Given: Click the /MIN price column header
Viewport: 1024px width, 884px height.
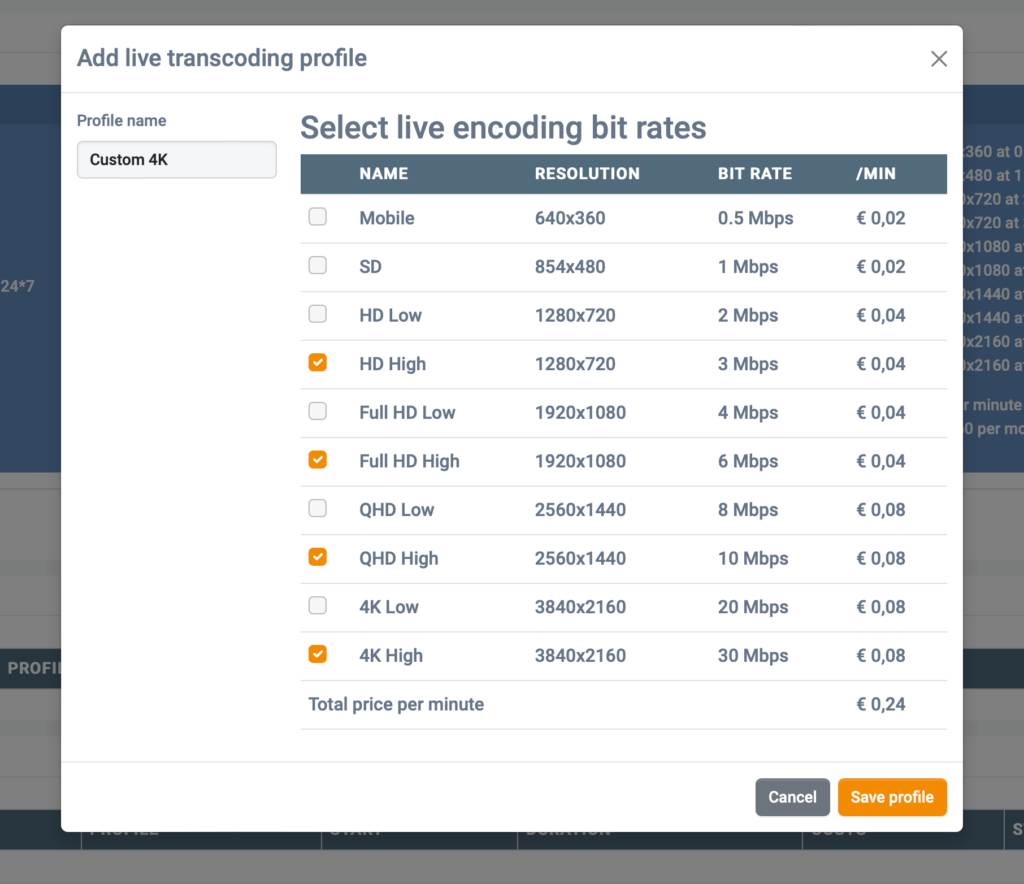Looking at the screenshot, I should 876,174.
